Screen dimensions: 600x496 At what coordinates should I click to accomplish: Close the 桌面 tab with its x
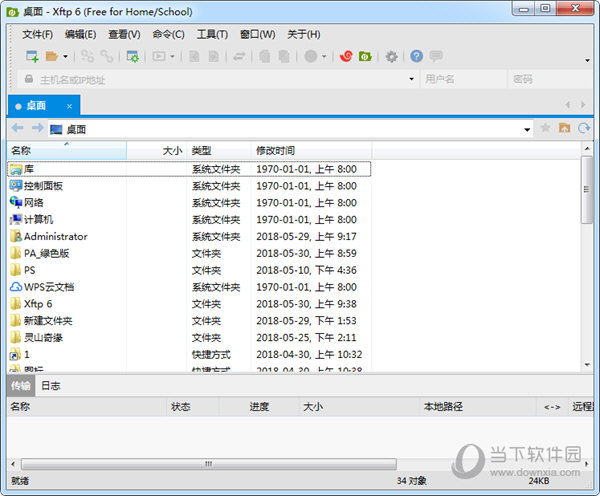tap(69, 106)
